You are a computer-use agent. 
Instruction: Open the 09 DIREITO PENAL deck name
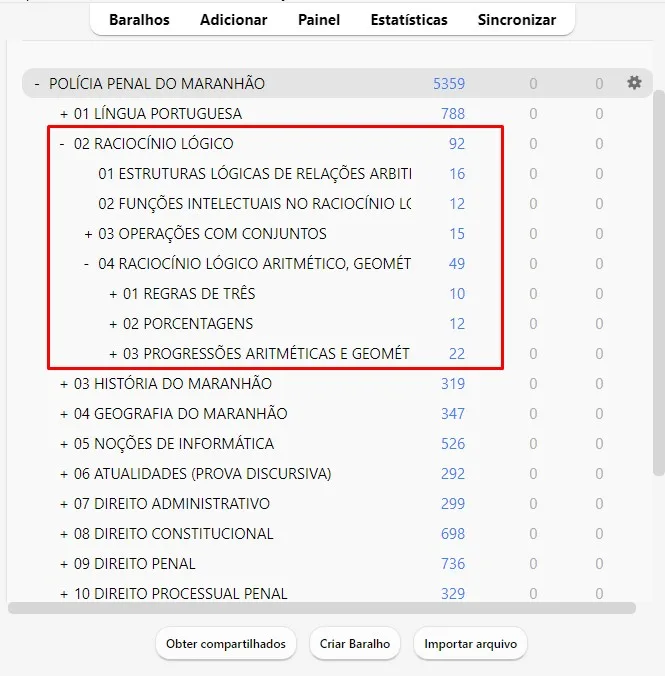(135, 564)
